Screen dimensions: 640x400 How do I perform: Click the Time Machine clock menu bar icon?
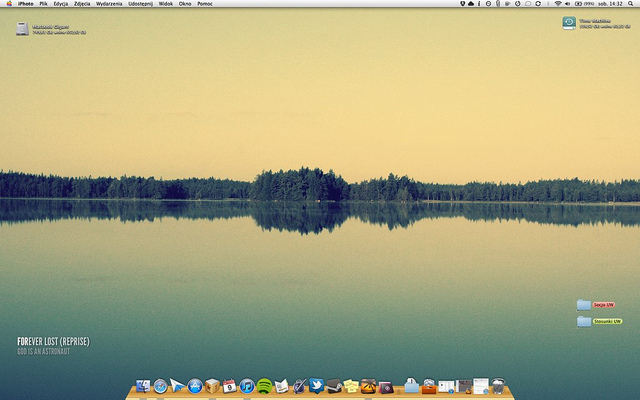(489, 4)
